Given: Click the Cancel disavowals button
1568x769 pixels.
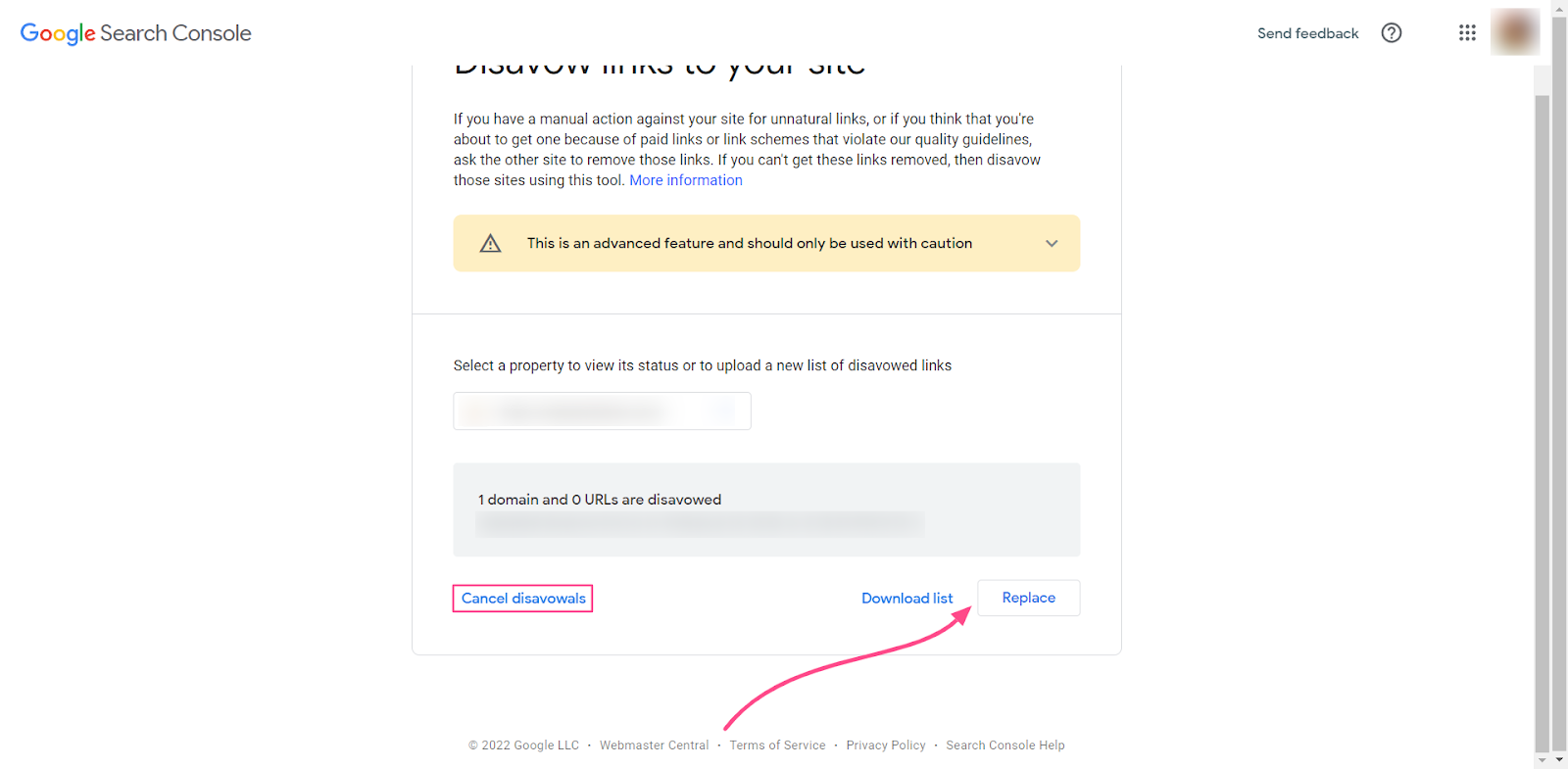Looking at the screenshot, I should pyautogui.click(x=523, y=599).
